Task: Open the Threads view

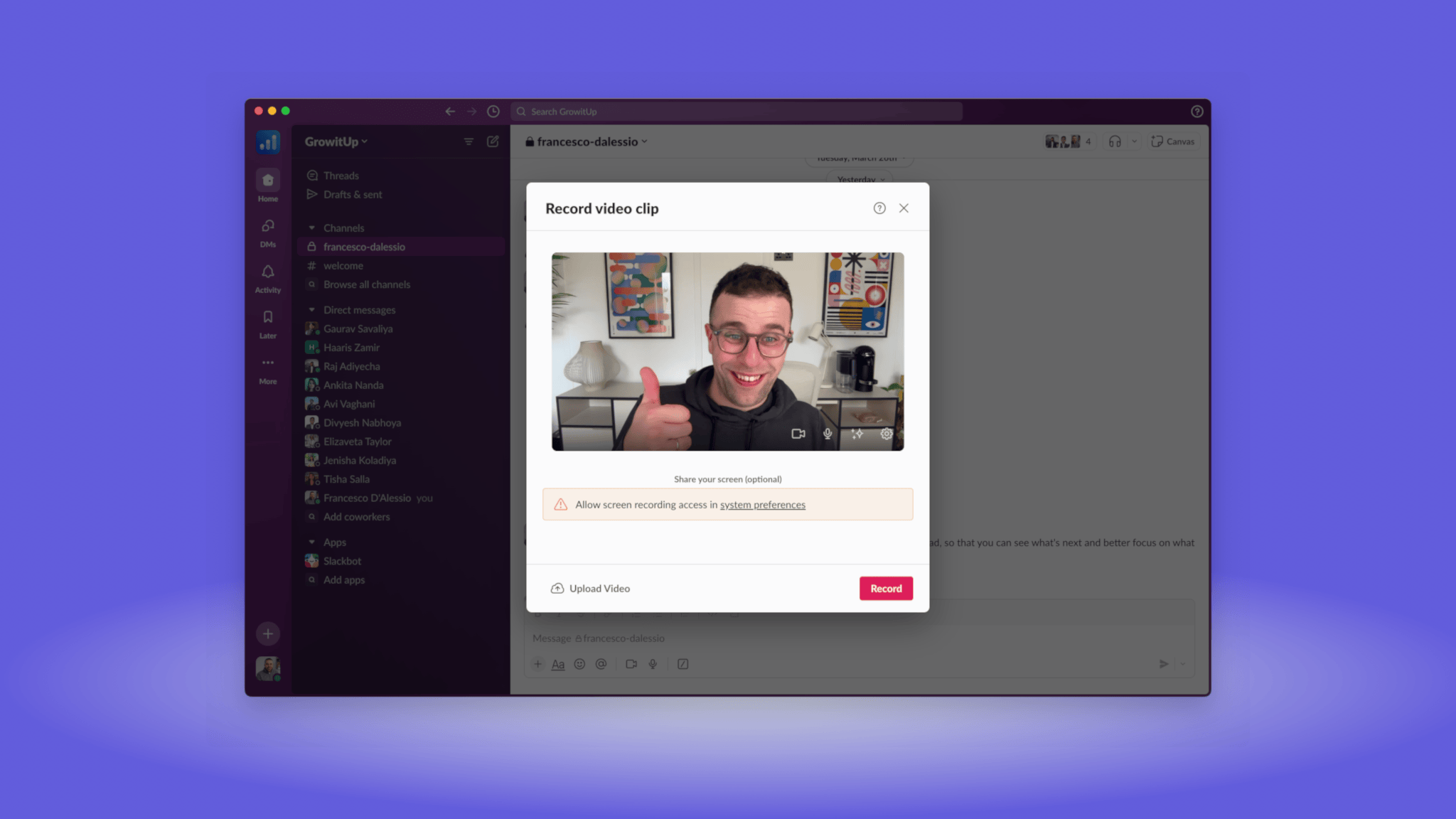Action: pos(341,175)
